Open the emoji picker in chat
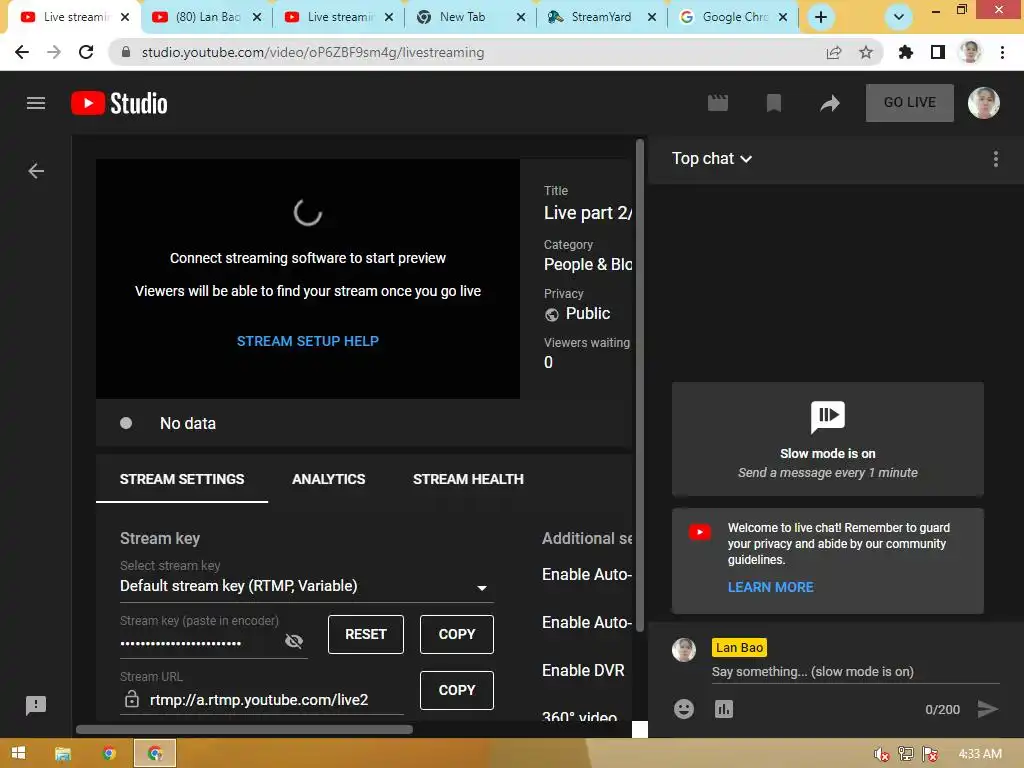 [684, 709]
